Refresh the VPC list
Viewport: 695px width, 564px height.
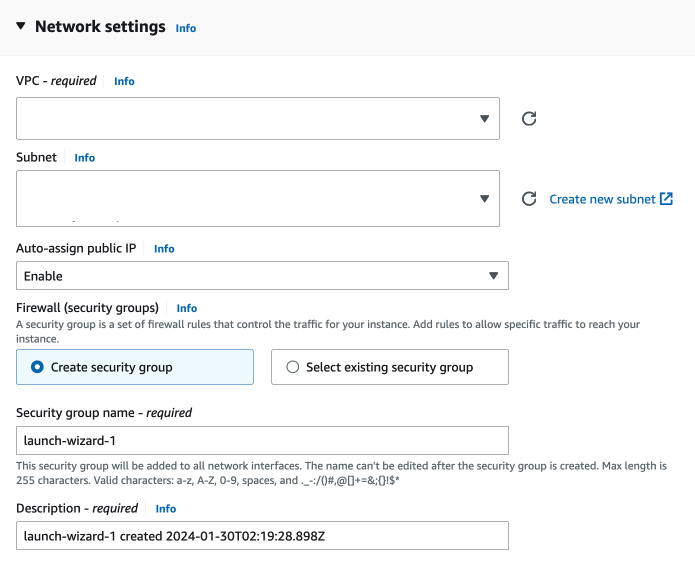[x=530, y=119]
